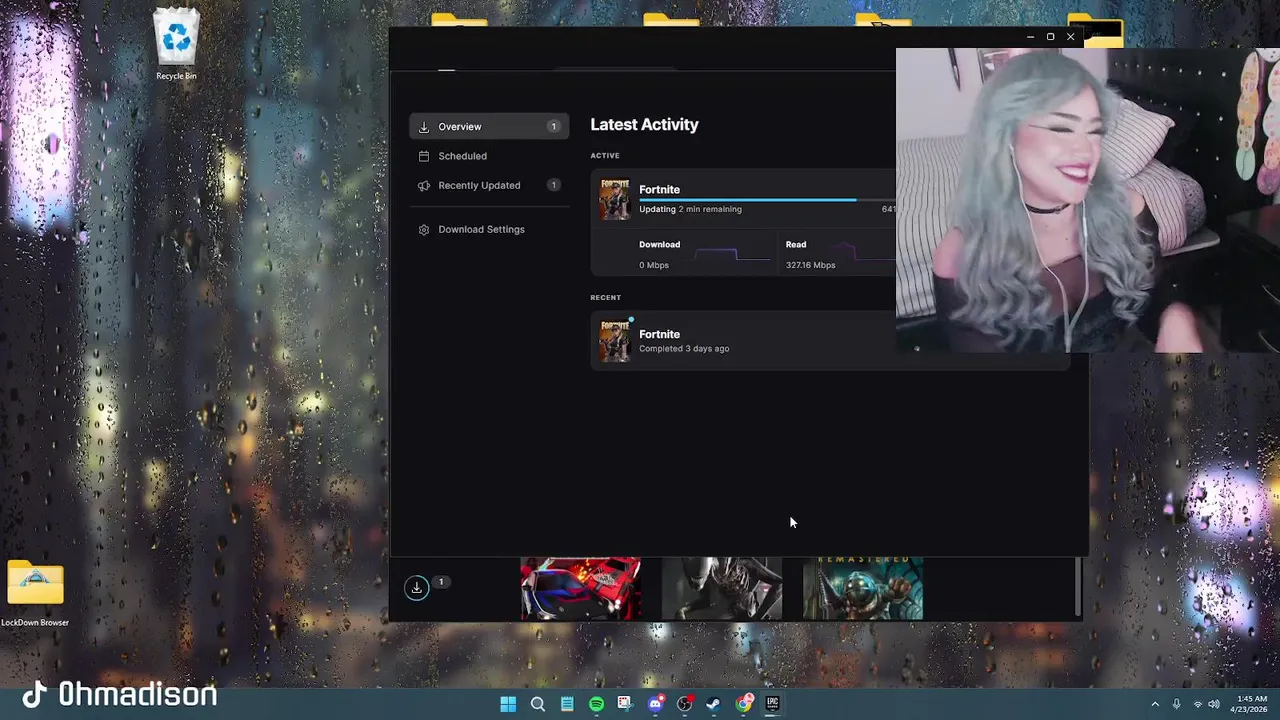This screenshot has width=1280, height=720.
Task: Open the volume control in tray
Action: coord(1214,704)
